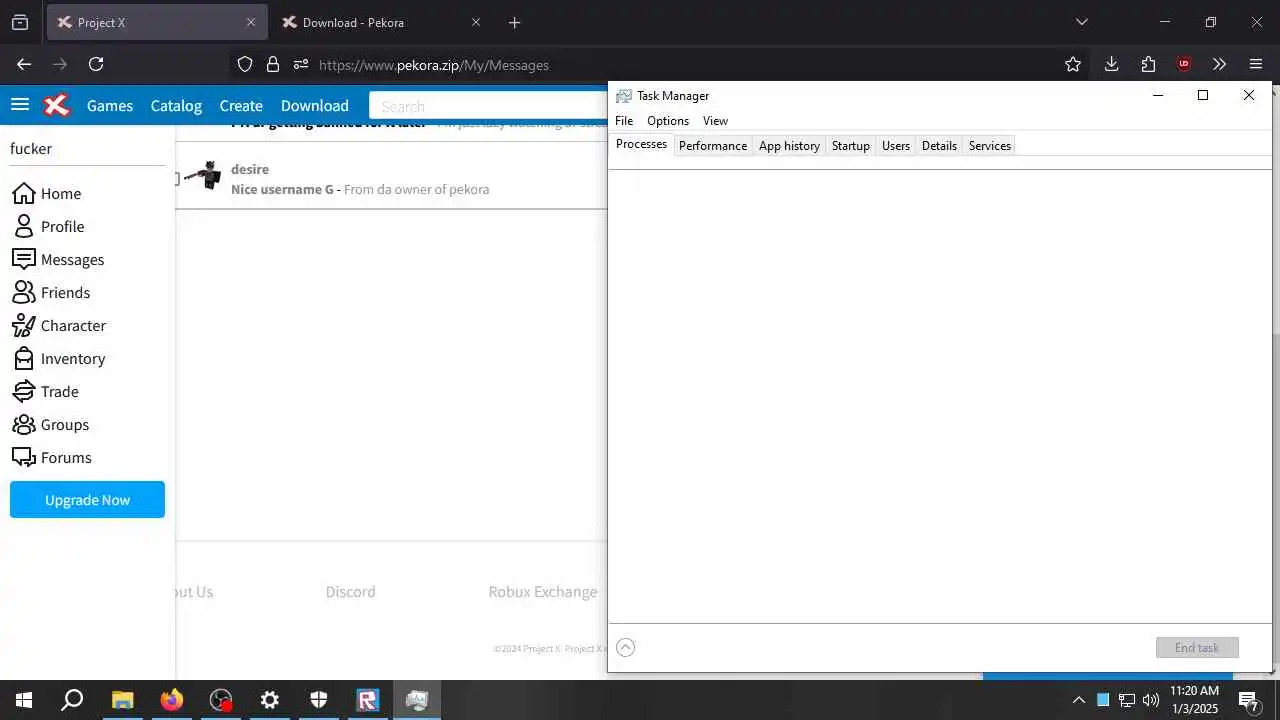Screen dimensions: 1280x720
Task: Open the Windows Start menu
Action: tap(24, 700)
